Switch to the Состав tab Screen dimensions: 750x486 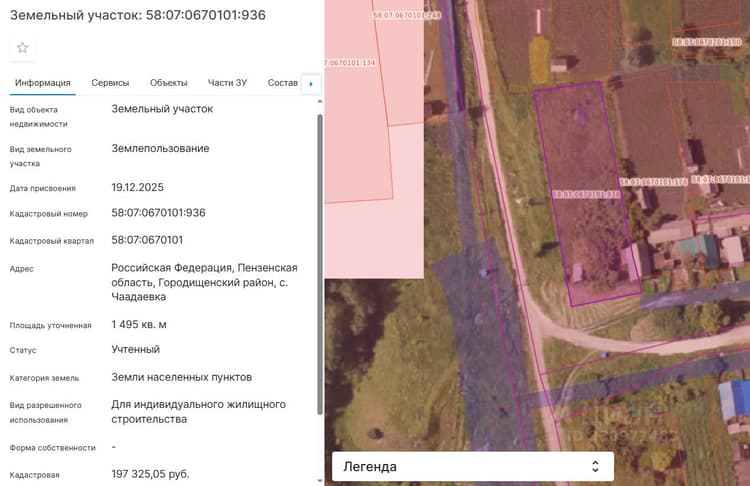click(x=282, y=83)
